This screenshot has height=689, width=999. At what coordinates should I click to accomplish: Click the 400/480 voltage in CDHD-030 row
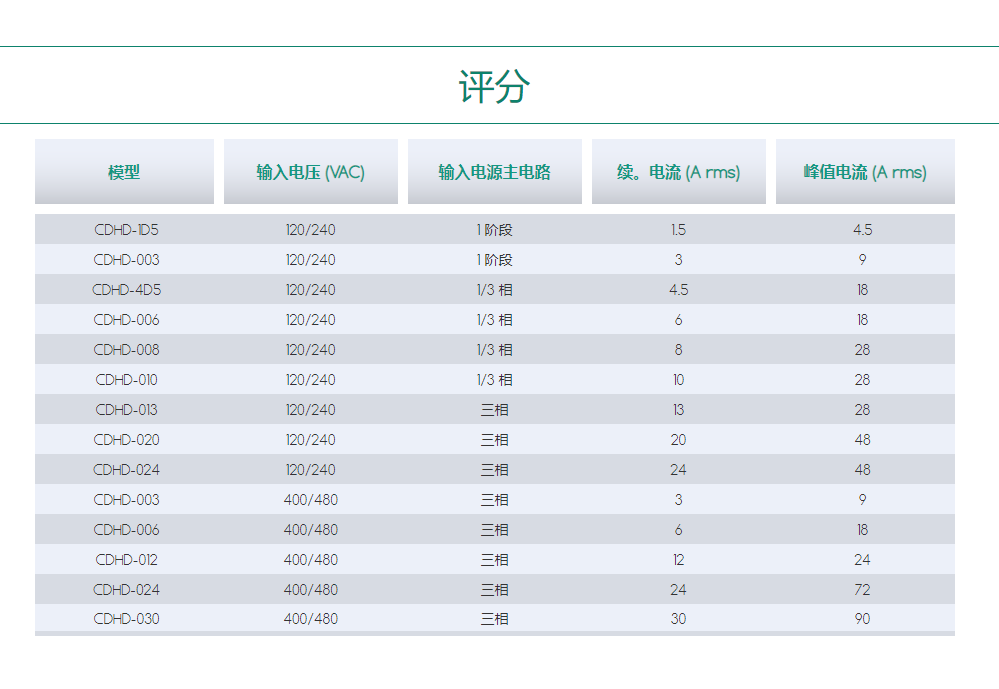coord(310,619)
